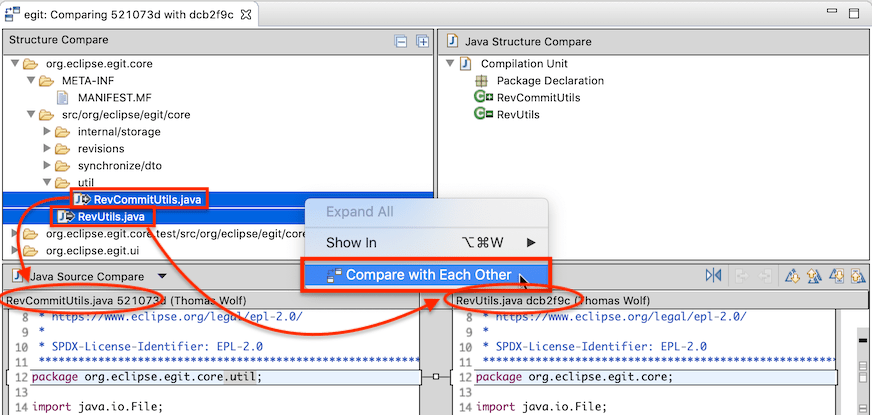Go to previous change

[x=858, y=275]
